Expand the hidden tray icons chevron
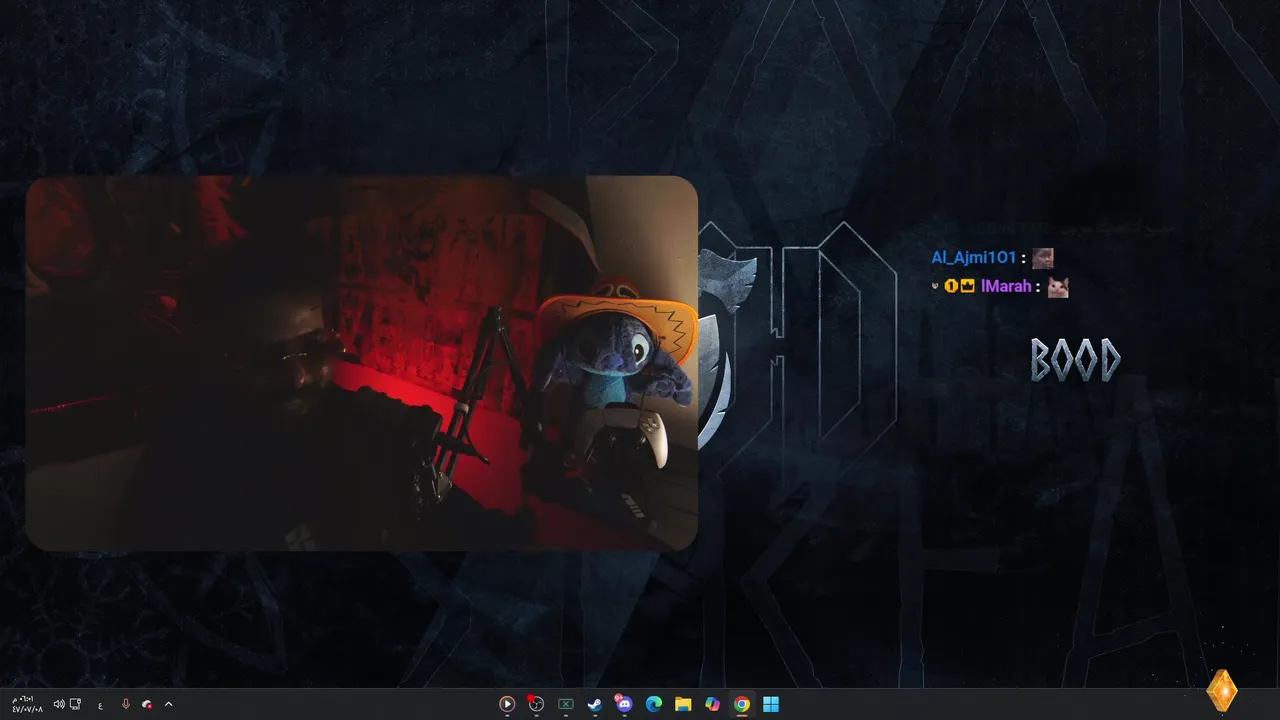1280x720 pixels. [x=168, y=704]
